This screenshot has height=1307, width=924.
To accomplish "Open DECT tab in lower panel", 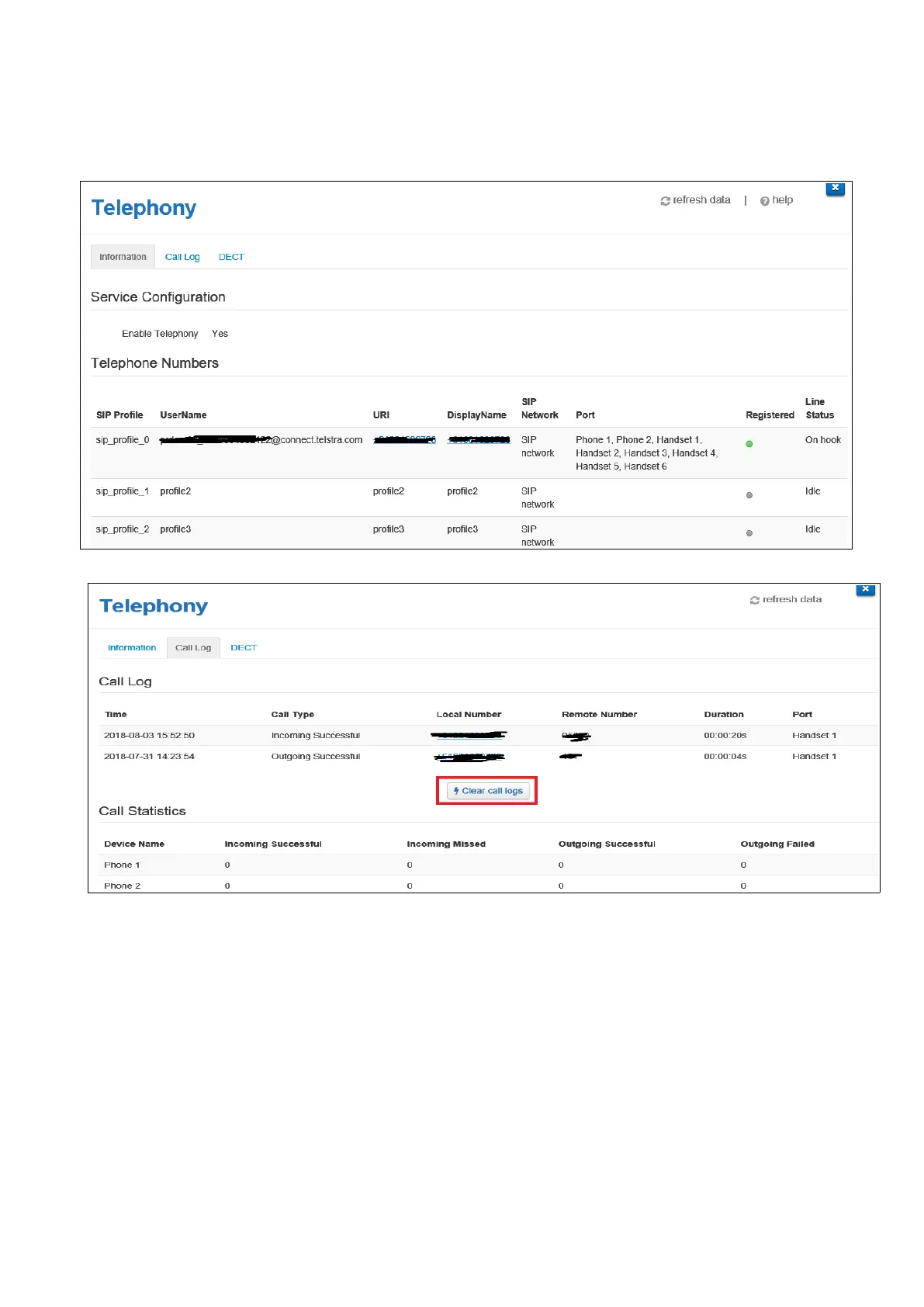I will [244, 647].
